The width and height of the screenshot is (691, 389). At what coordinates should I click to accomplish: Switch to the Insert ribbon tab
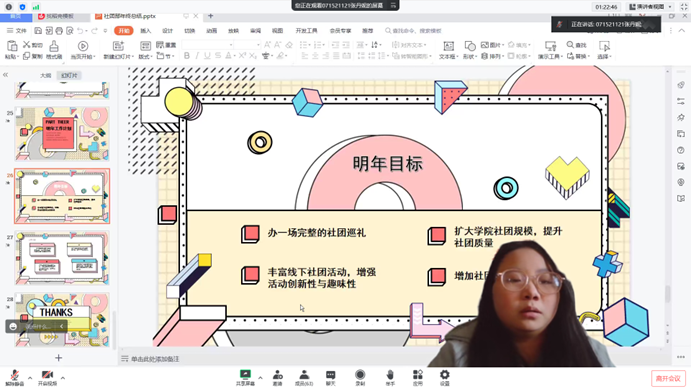pos(145,30)
